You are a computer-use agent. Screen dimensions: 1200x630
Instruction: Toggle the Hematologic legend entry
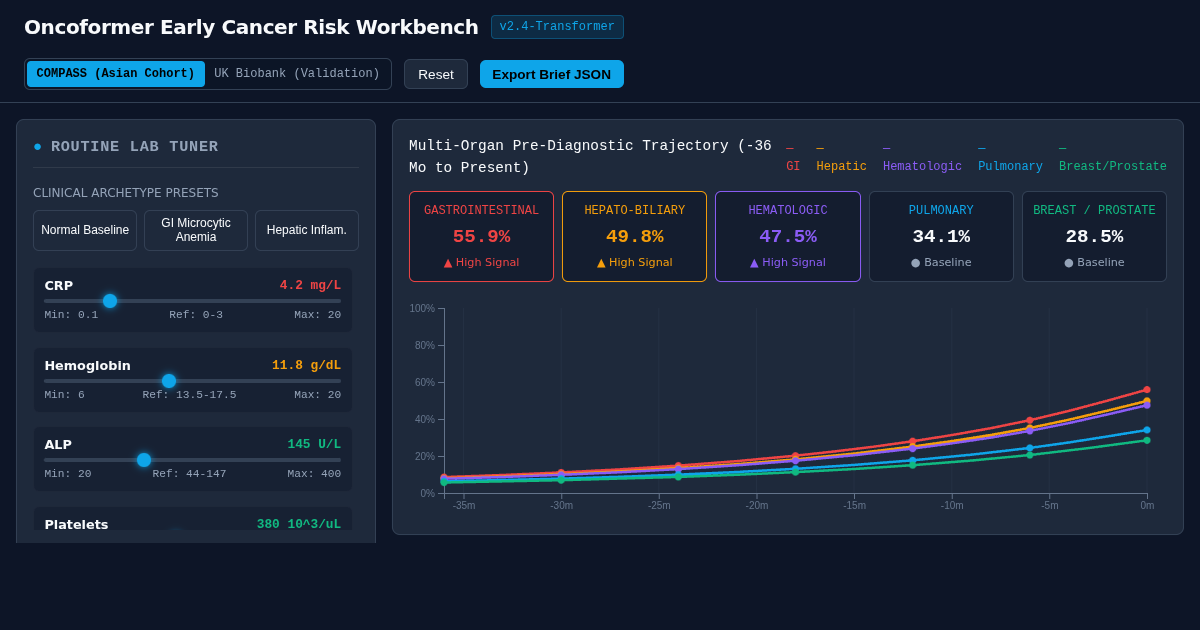(922, 158)
